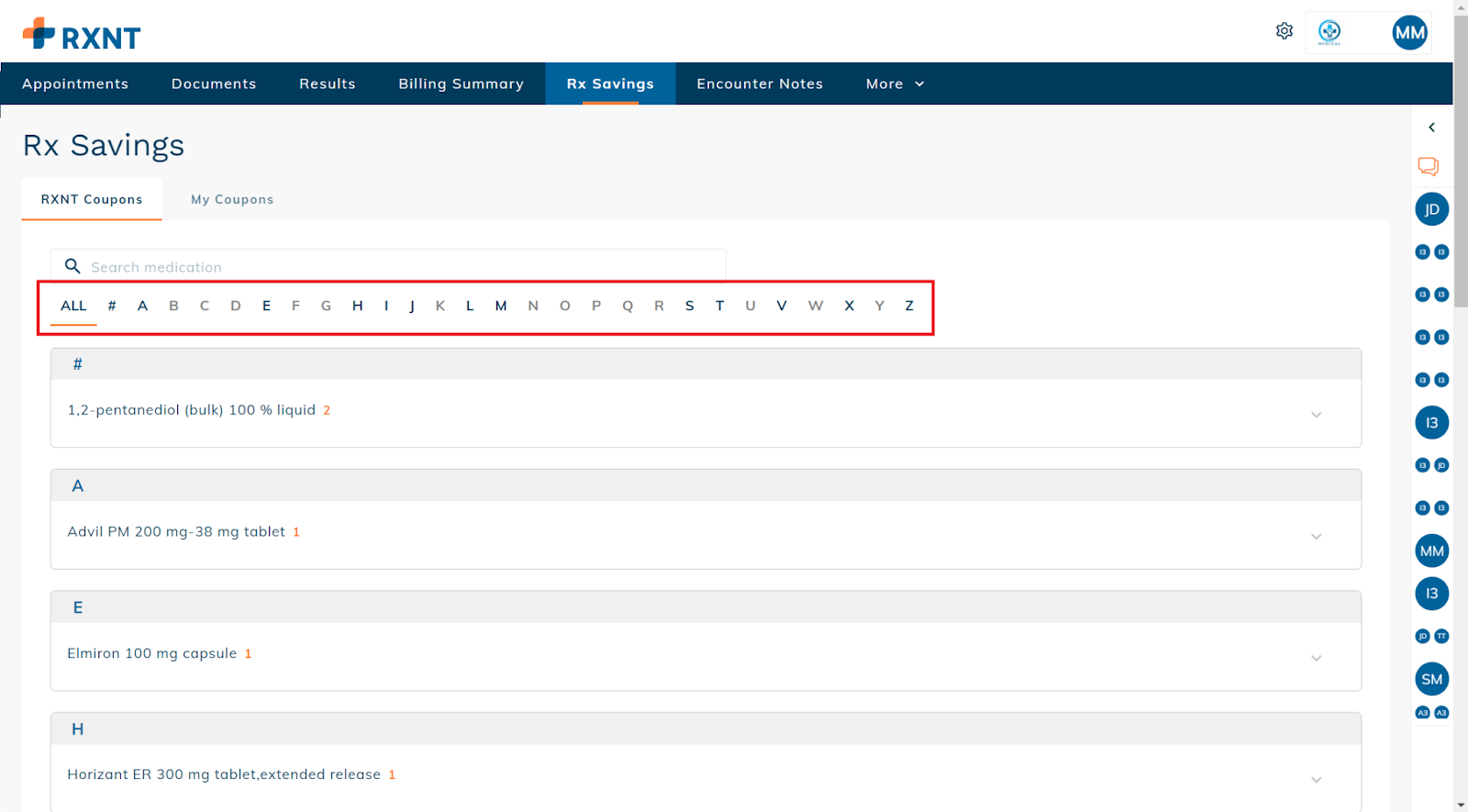Screen dimensions: 1468x812
Task: Click the small JD avatar beside small I3
Action: point(1441,465)
